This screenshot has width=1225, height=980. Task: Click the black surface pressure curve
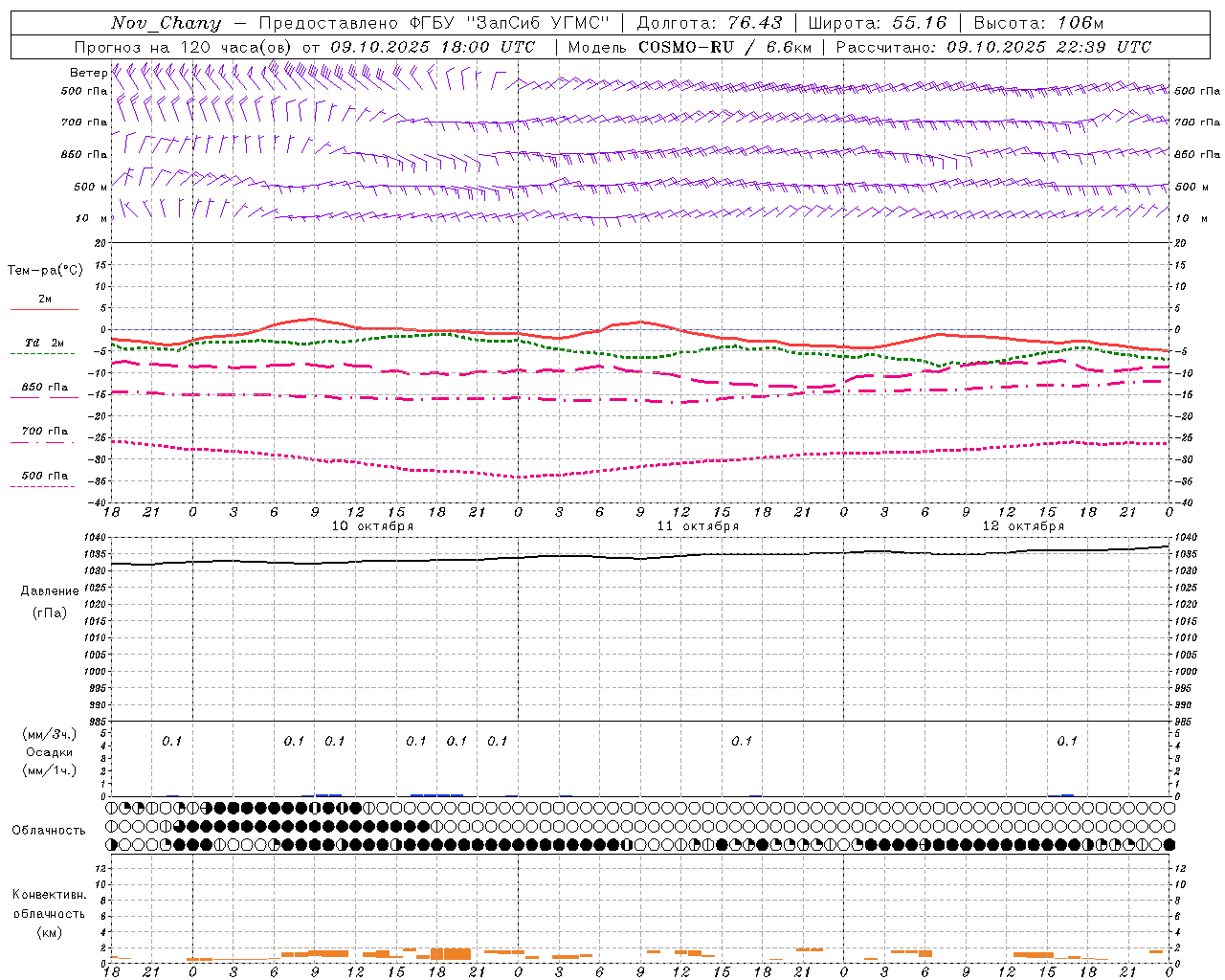tap(639, 557)
